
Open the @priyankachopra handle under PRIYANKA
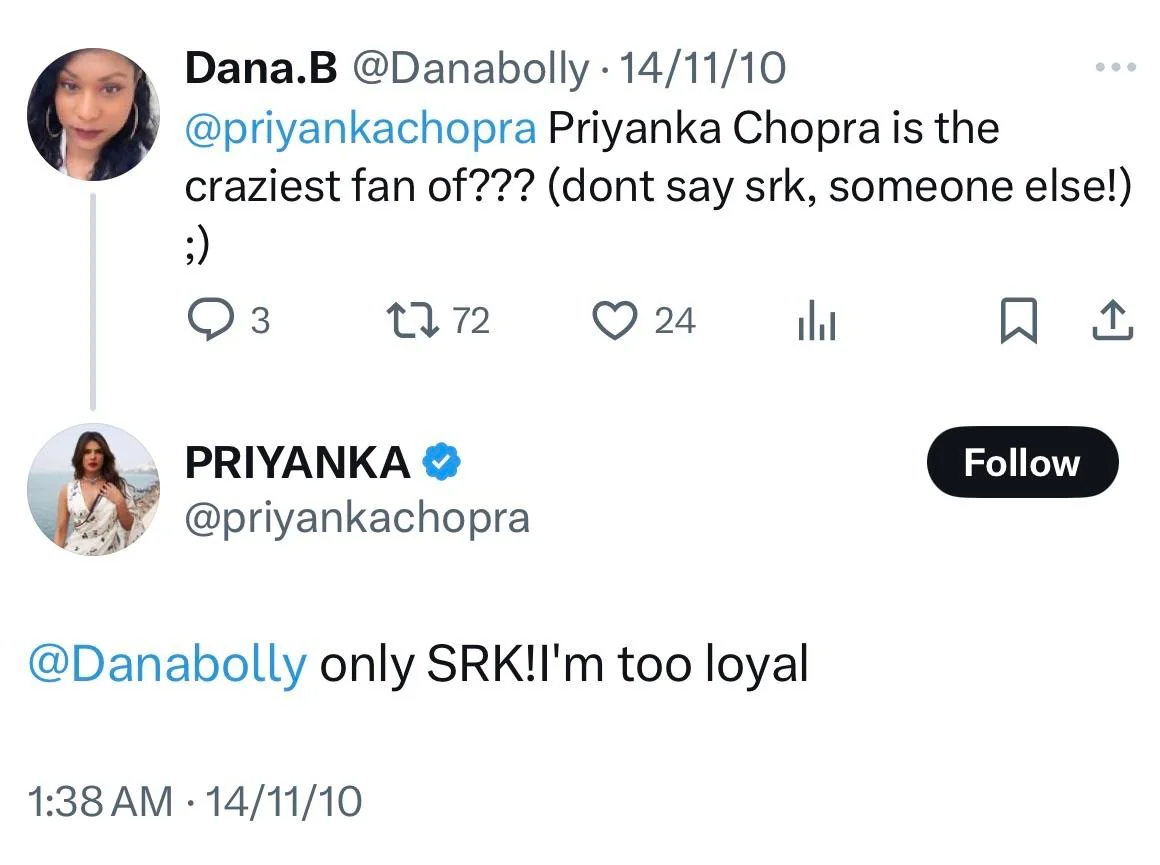tap(357, 517)
